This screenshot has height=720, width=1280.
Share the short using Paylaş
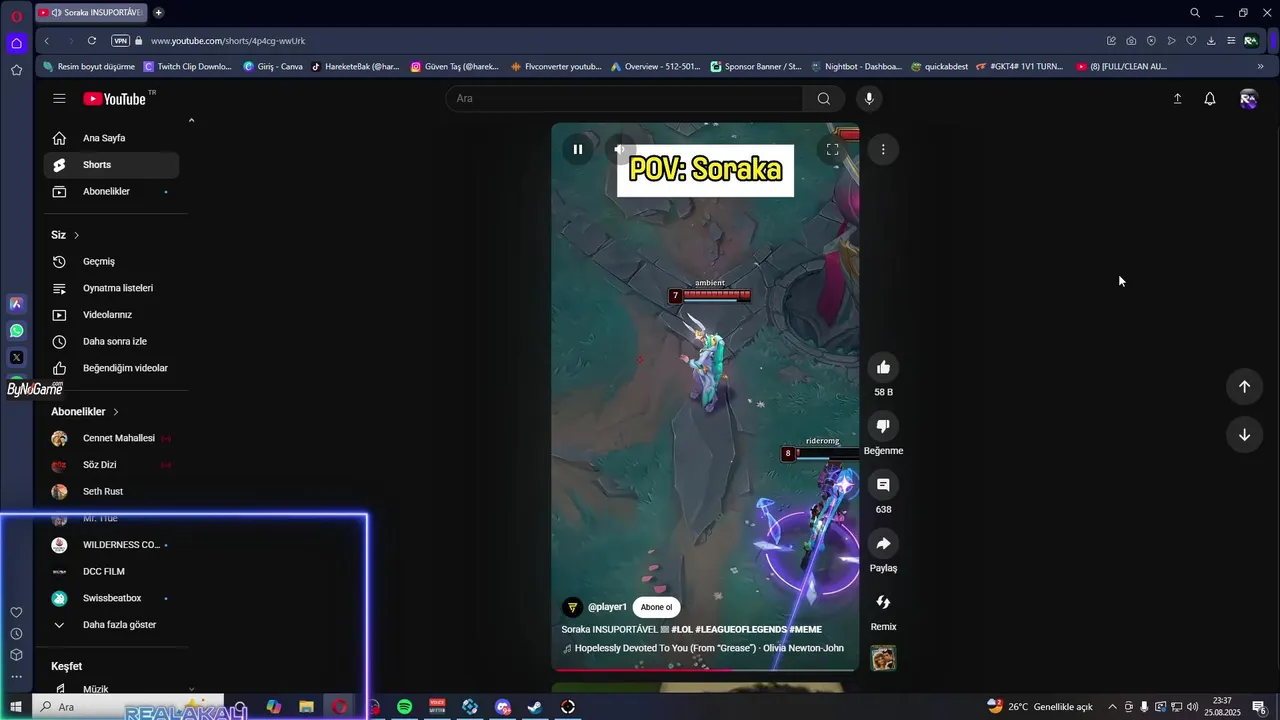883,544
